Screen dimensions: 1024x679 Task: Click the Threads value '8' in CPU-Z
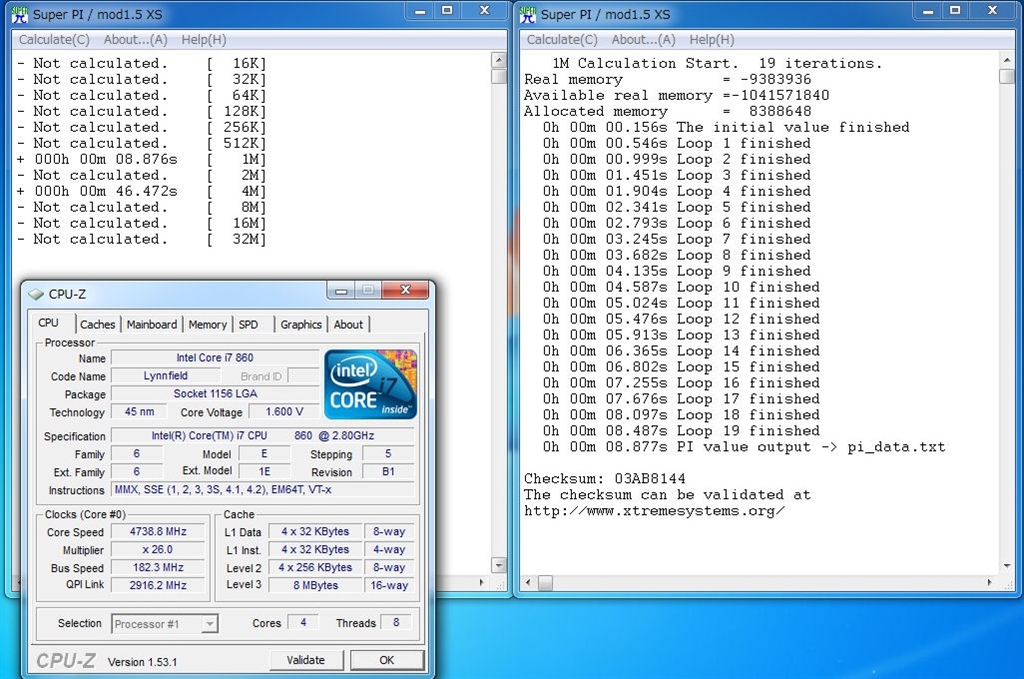coord(396,623)
